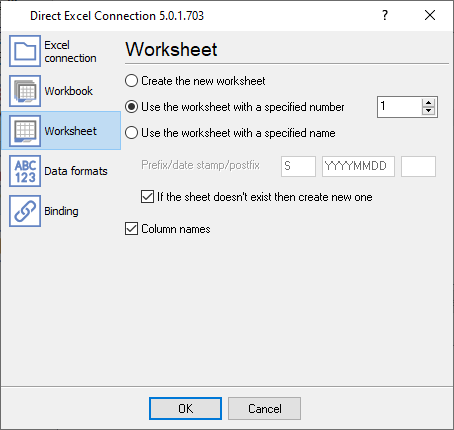Switch to the Excel connection page

tap(70, 51)
